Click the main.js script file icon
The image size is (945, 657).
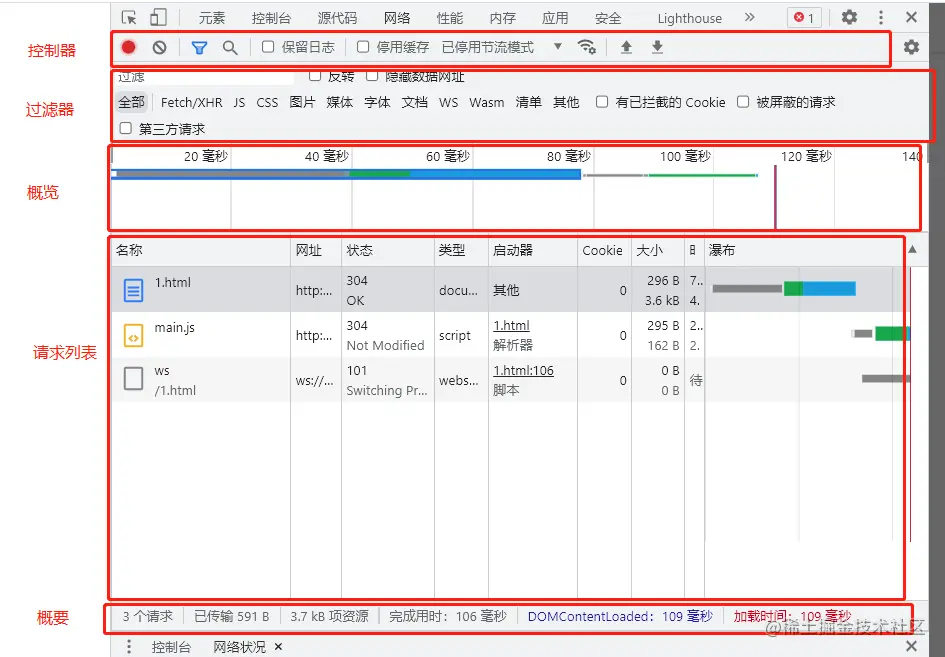pyautogui.click(x=133, y=335)
